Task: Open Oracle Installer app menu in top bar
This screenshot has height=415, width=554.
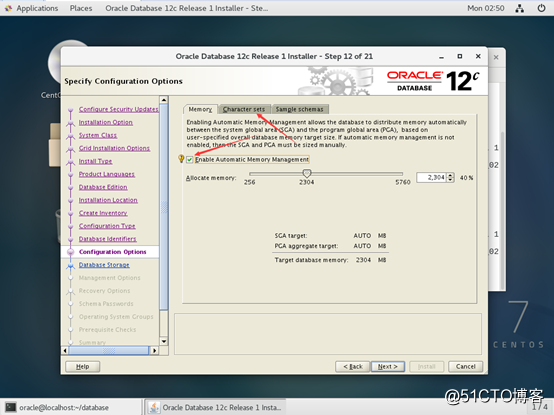Action: [186, 8]
